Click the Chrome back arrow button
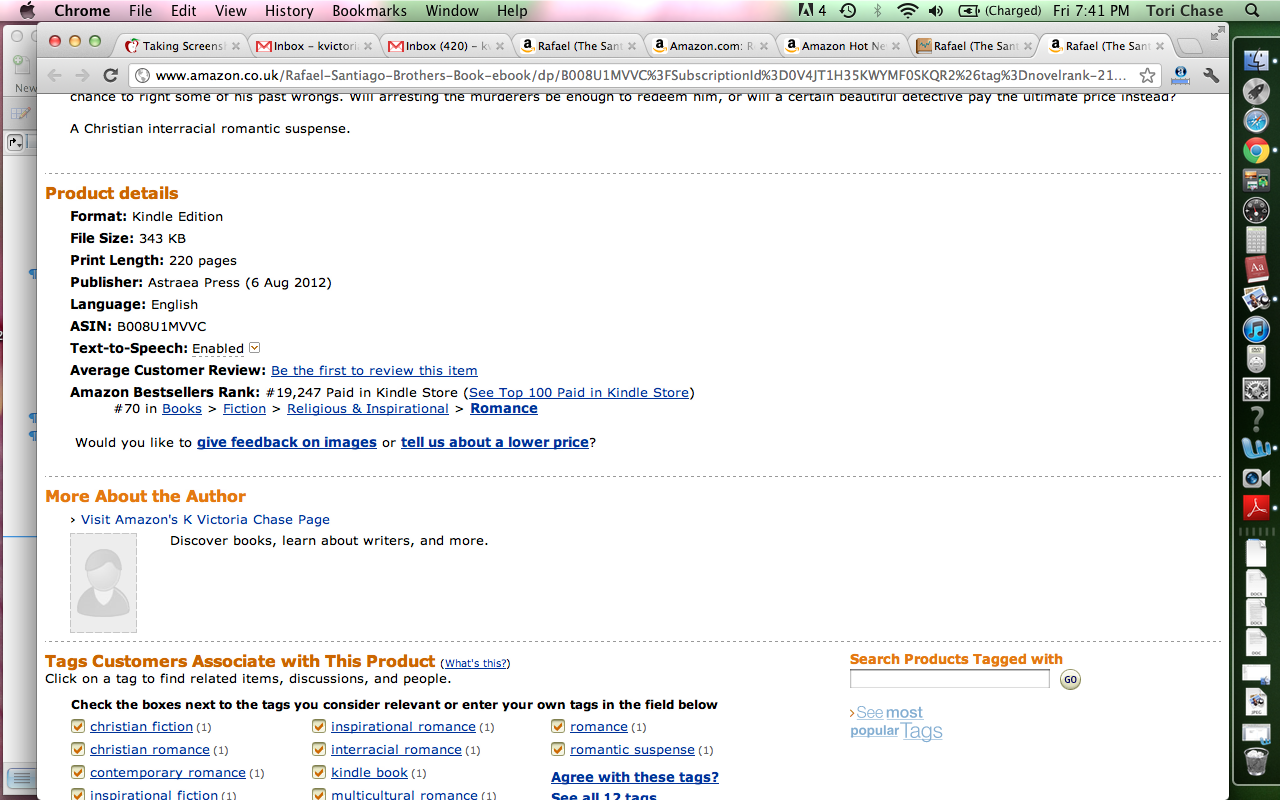1280x800 pixels. point(55,75)
